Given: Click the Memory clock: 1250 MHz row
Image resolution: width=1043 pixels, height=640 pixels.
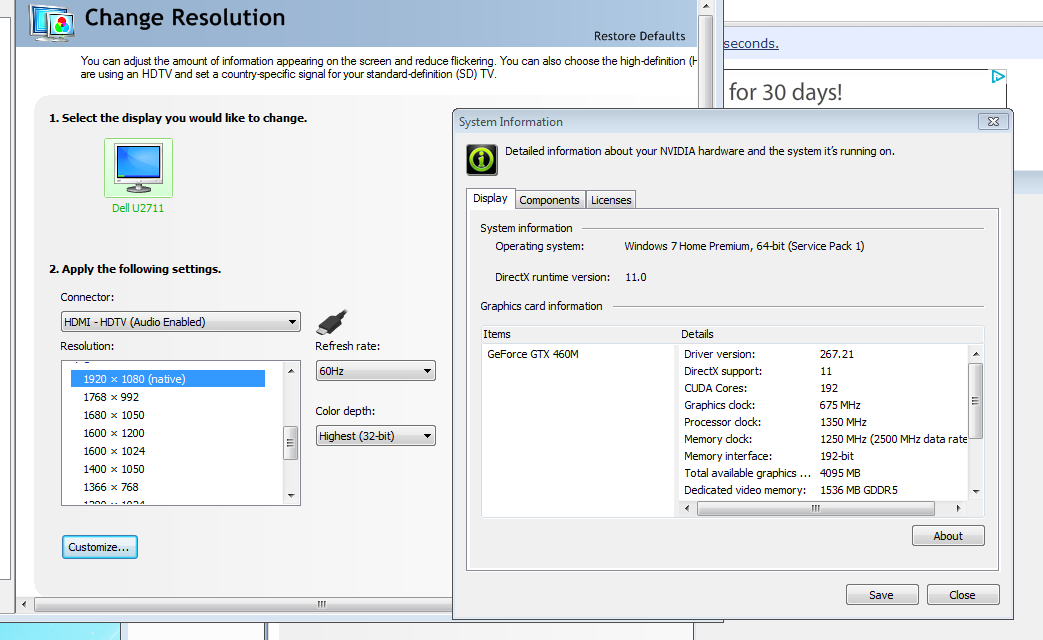Looking at the screenshot, I should point(823,439).
